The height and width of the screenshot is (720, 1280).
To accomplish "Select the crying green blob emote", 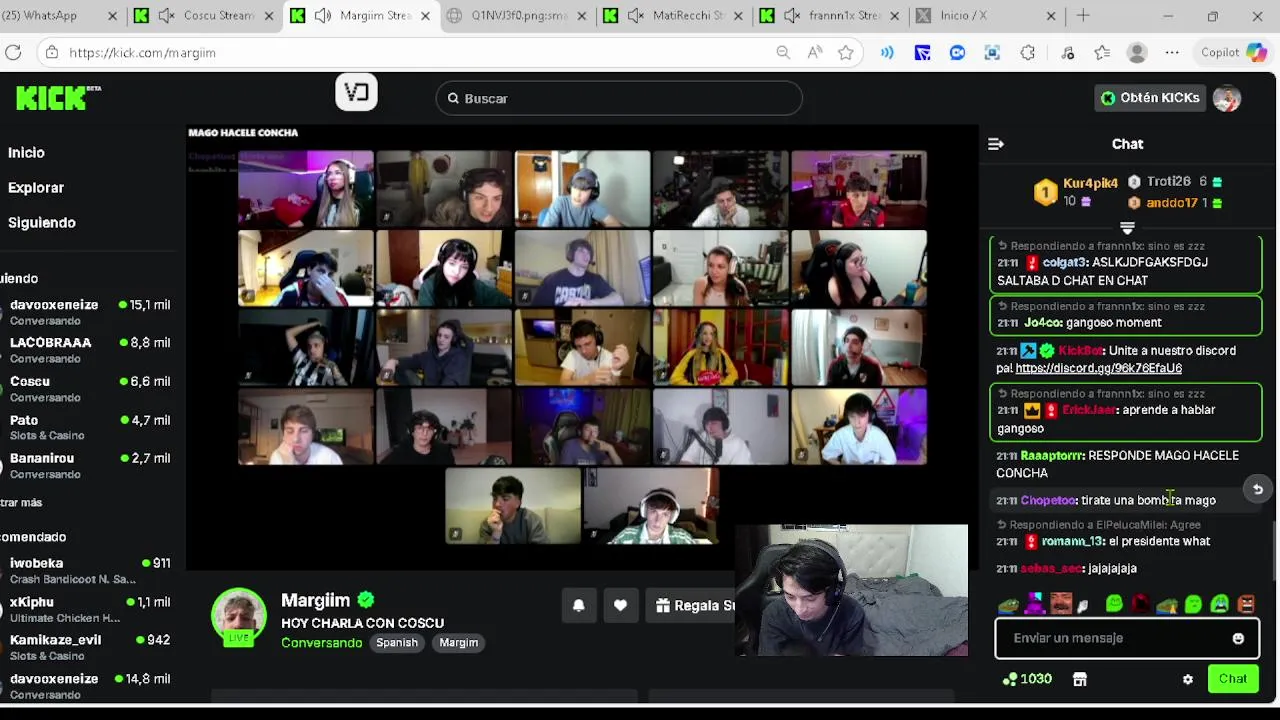I will (x=1219, y=604).
